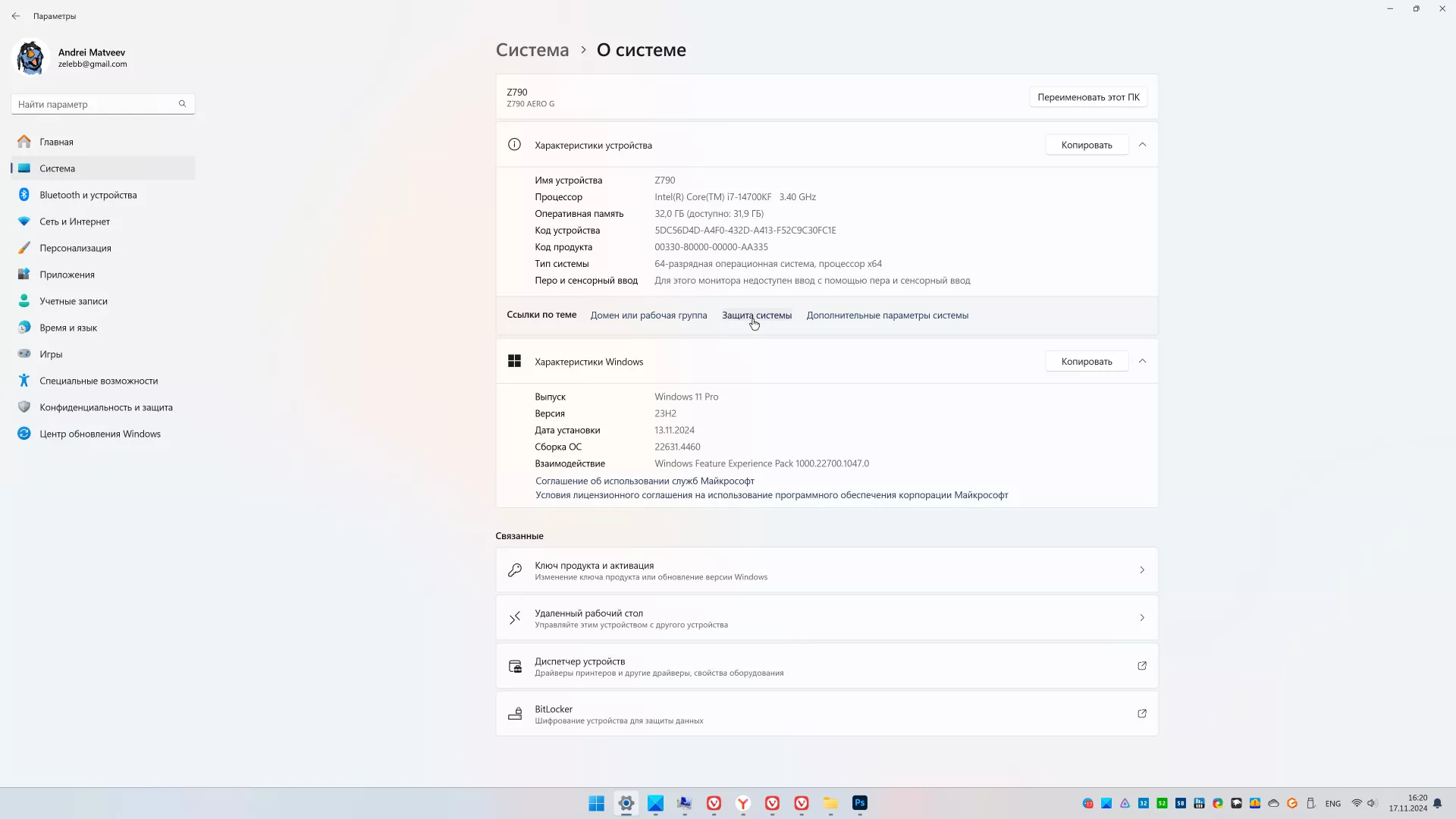Open Bluetooth и устройства settings
This screenshot has width=1456, height=819.
tap(103, 195)
